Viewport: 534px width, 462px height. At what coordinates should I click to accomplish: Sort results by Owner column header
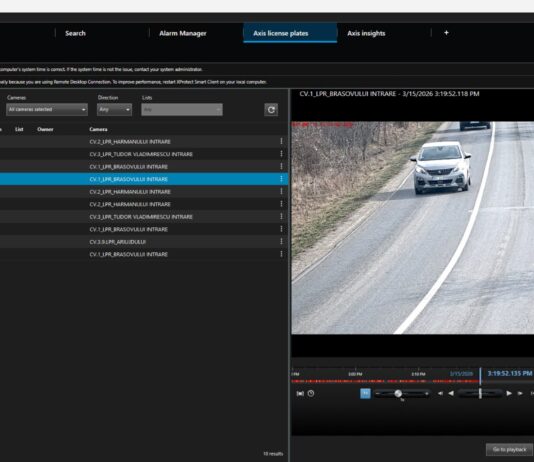click(x=45, y=129)
